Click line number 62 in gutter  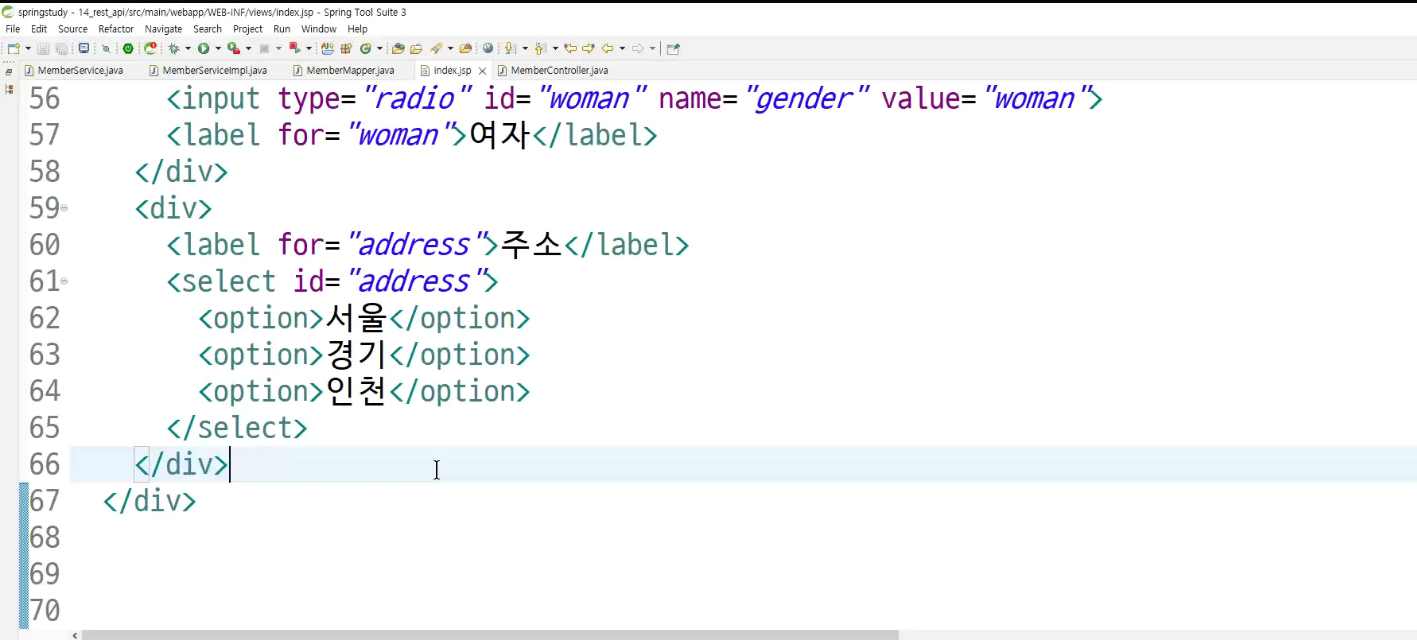[x=44, y=318]
